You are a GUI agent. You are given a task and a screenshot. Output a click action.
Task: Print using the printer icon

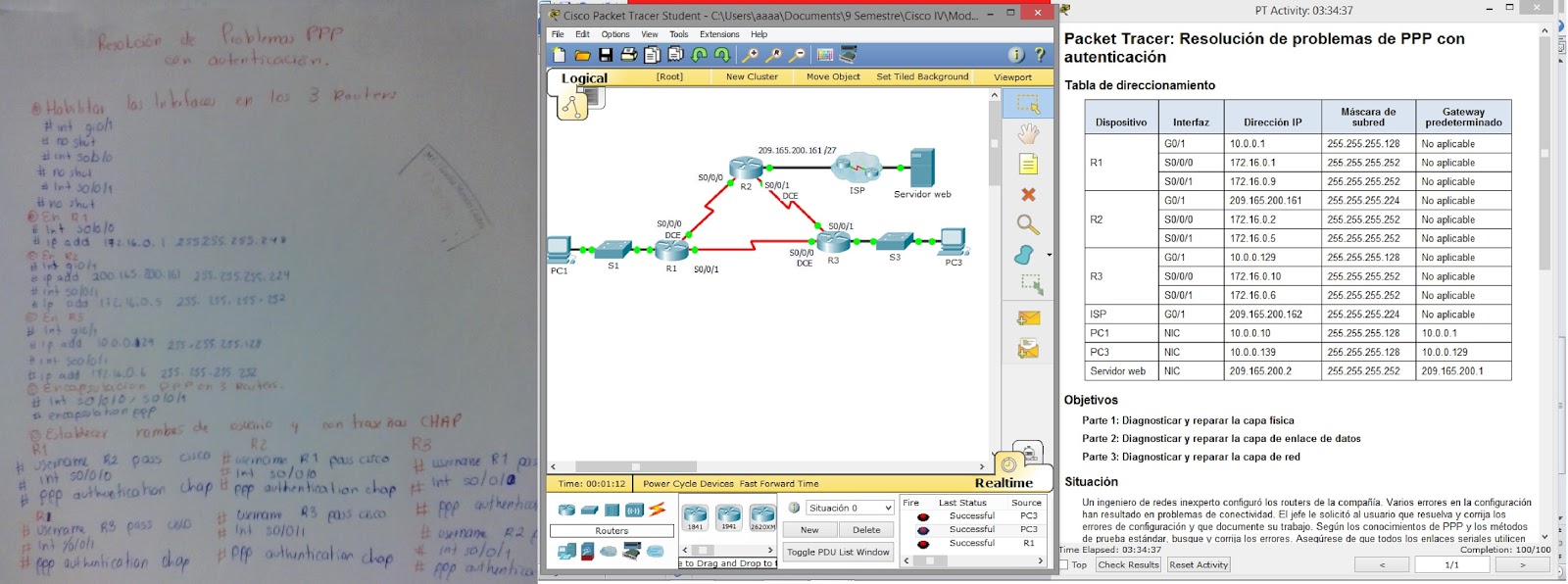(629, 55)
